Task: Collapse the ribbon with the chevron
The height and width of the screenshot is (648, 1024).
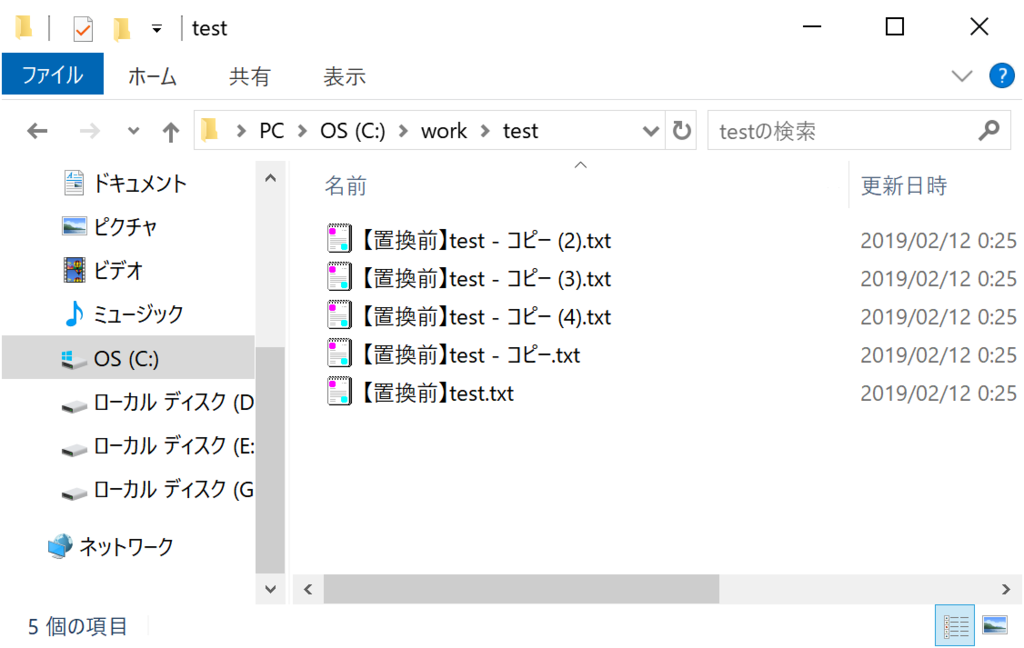Action: coord(961,75)
